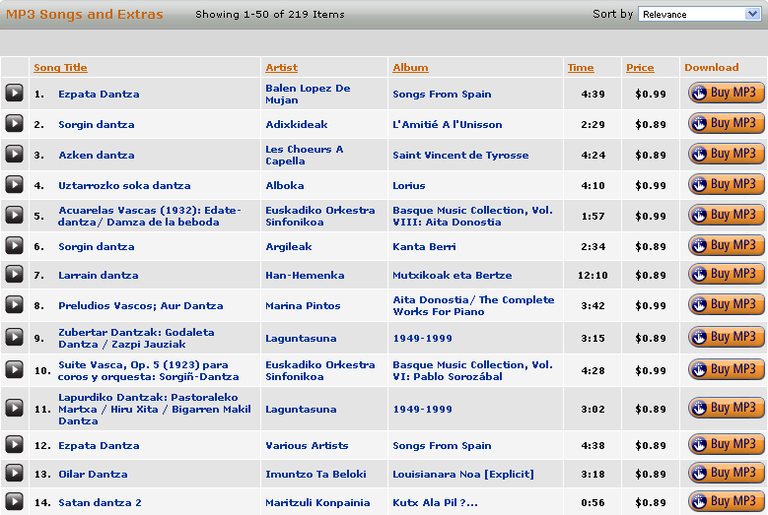
Task: Sort tracks by Time column
Action: pos(580,68)
